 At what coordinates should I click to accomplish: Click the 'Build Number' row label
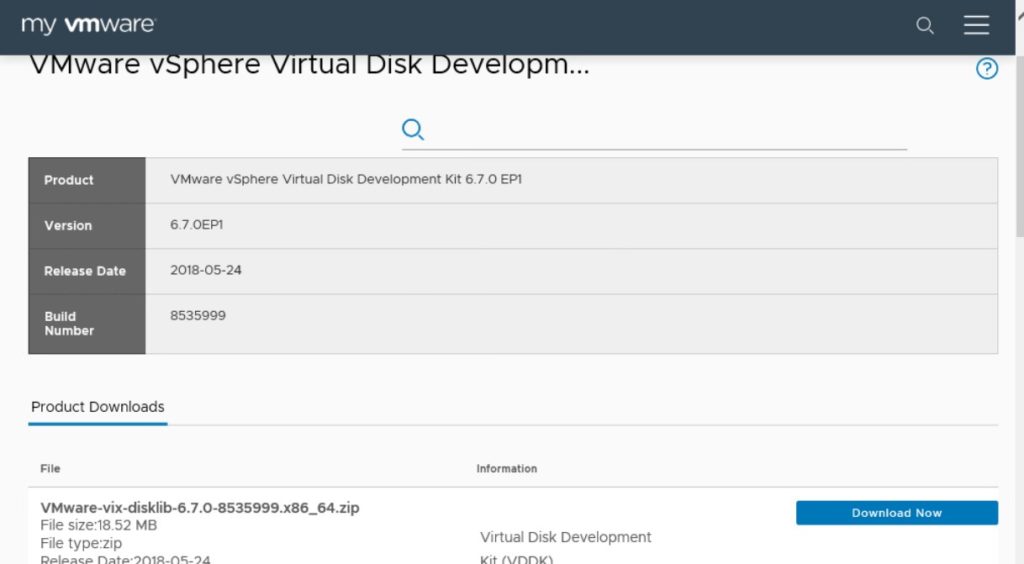click(x=69, y=324)
